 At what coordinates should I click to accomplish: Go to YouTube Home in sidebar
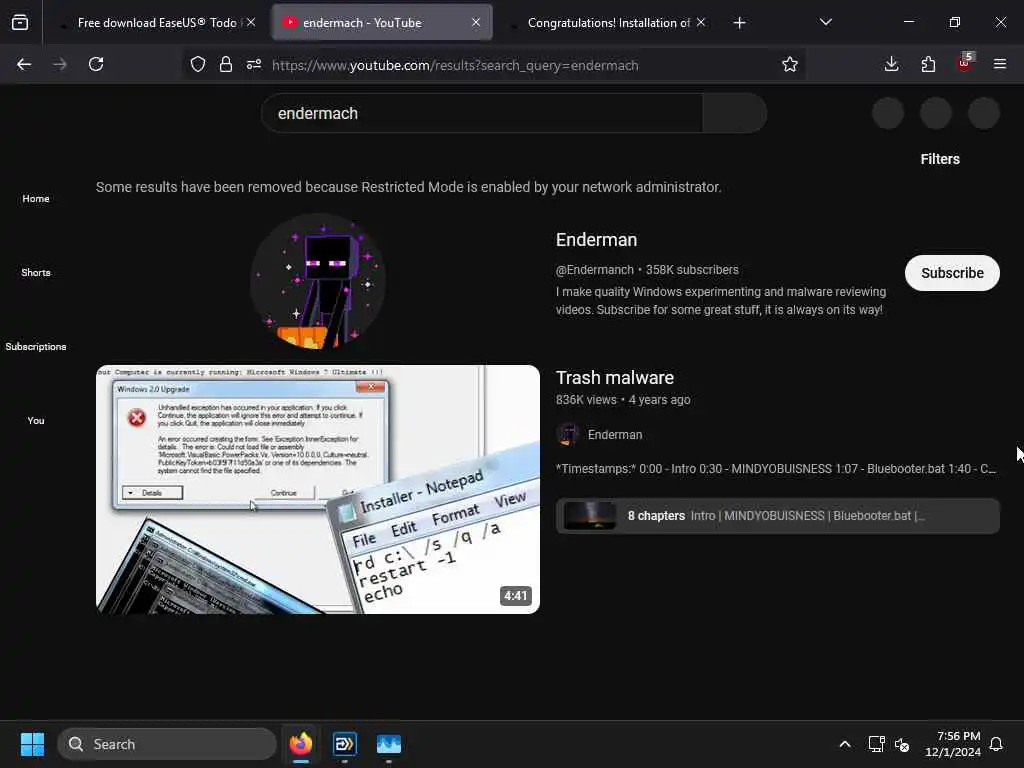click(36, 198)
